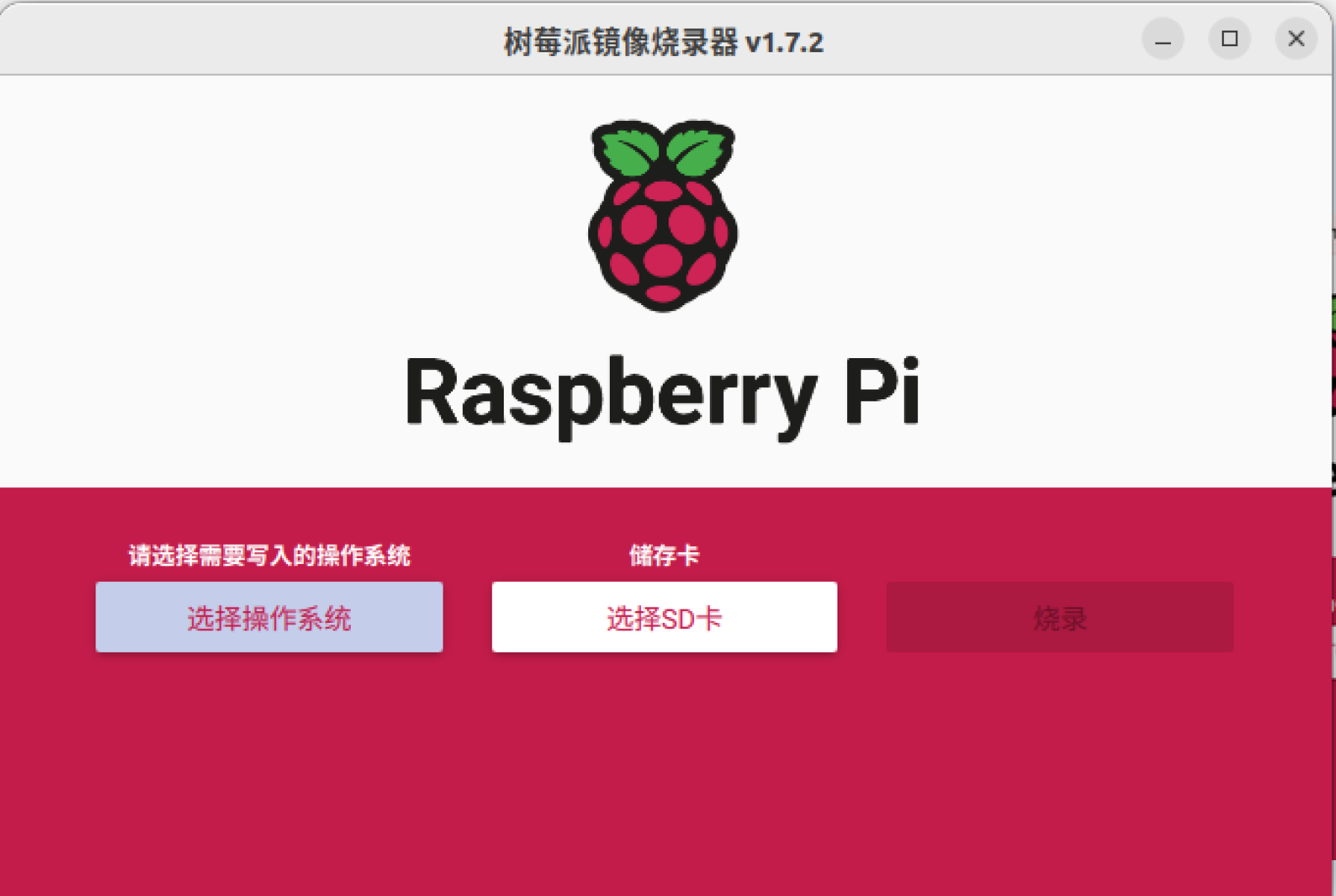The height and width of the screenshot is (896, 1336).
Task: Click the window title 树莓派镜像烧录器 v1.7.2
Action: [663, 43]
